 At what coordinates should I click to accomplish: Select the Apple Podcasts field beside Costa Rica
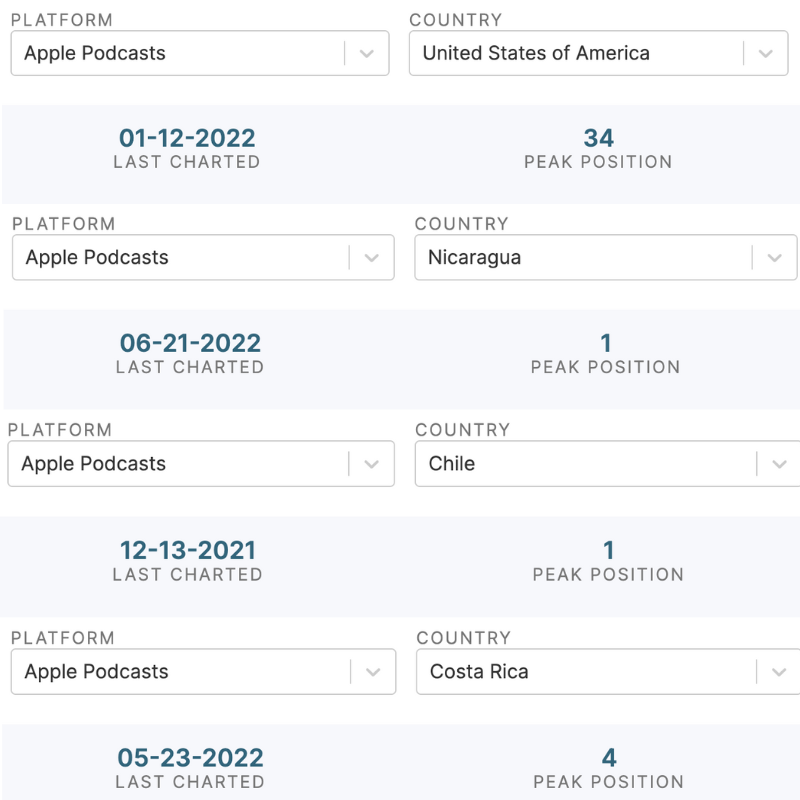tap(182, 672)
